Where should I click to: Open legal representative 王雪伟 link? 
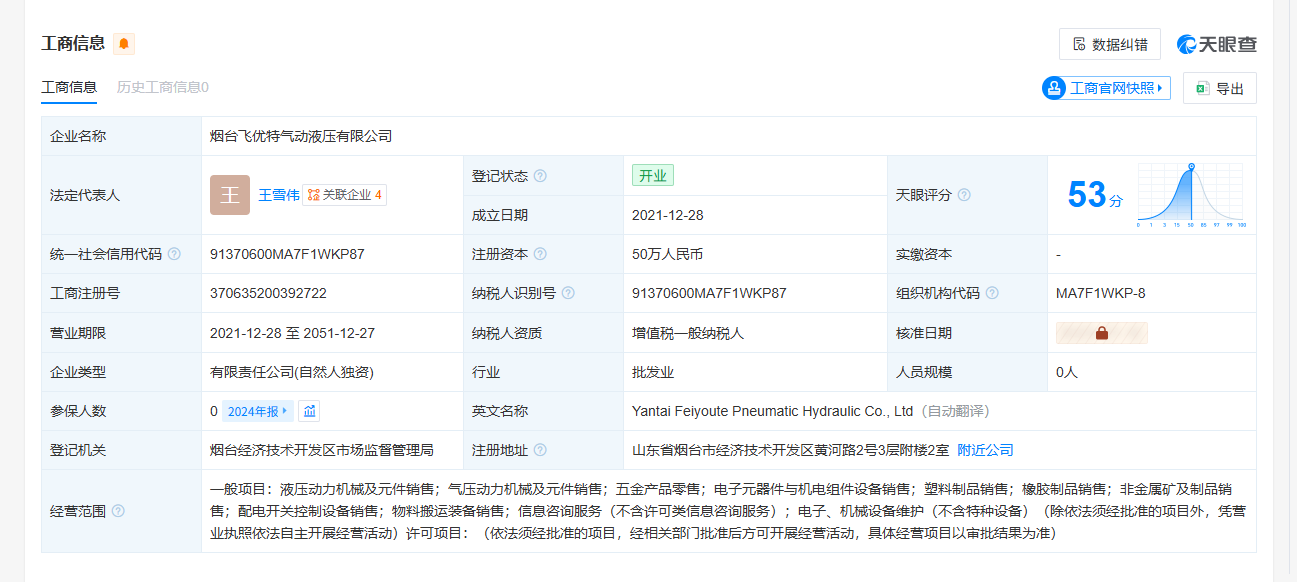[x=279, y=195]
